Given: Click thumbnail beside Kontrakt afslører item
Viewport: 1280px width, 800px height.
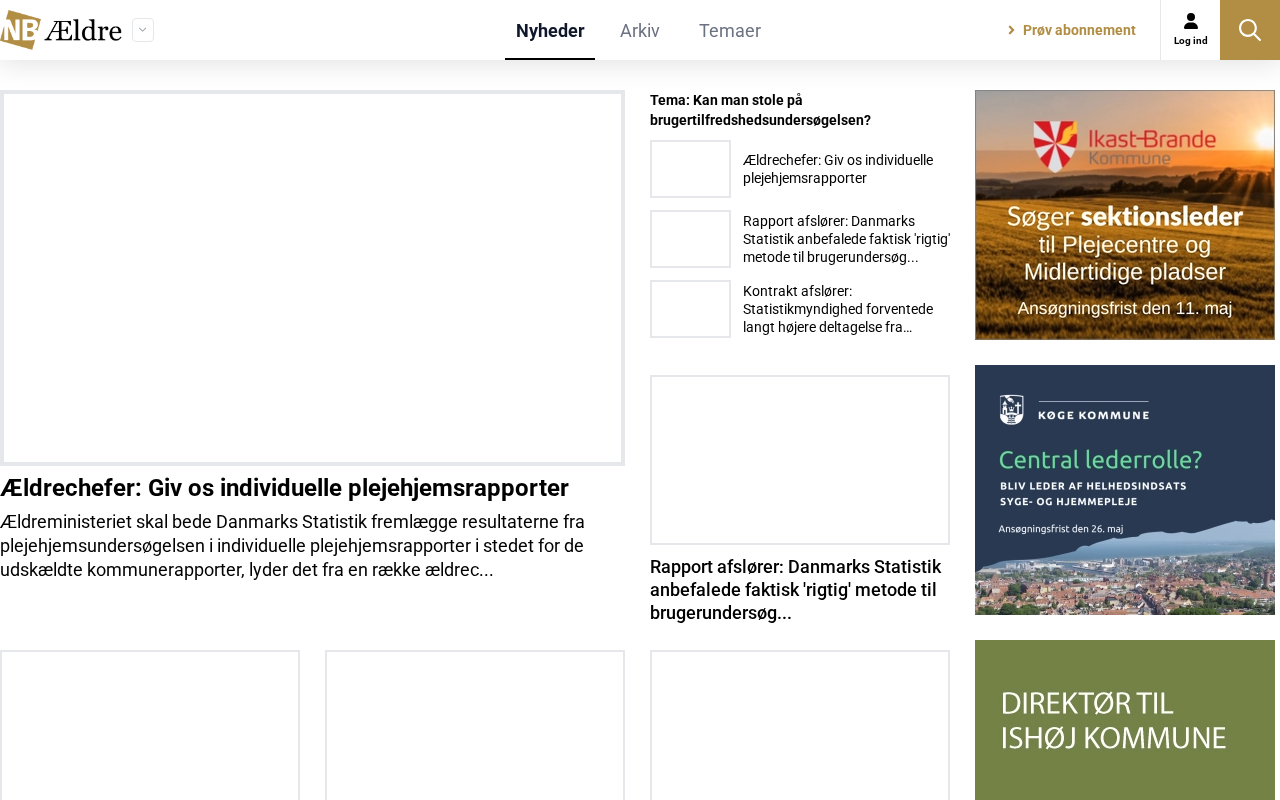Looking at the screenshot, I should 690,309.
